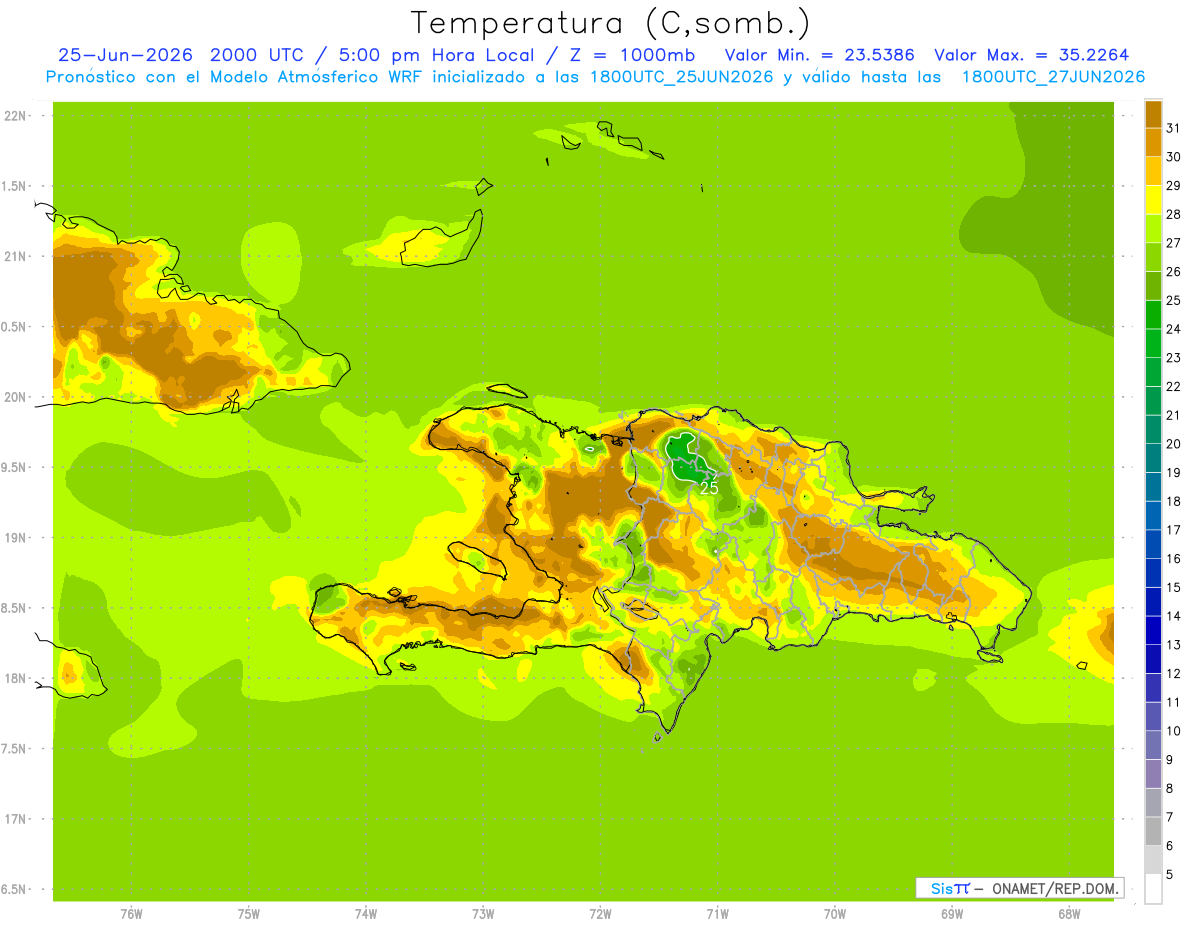1200x927 pixels.
Task: Click "1800UTC_27JUN2026" valid-until time text
Action: click(1053, 77)
